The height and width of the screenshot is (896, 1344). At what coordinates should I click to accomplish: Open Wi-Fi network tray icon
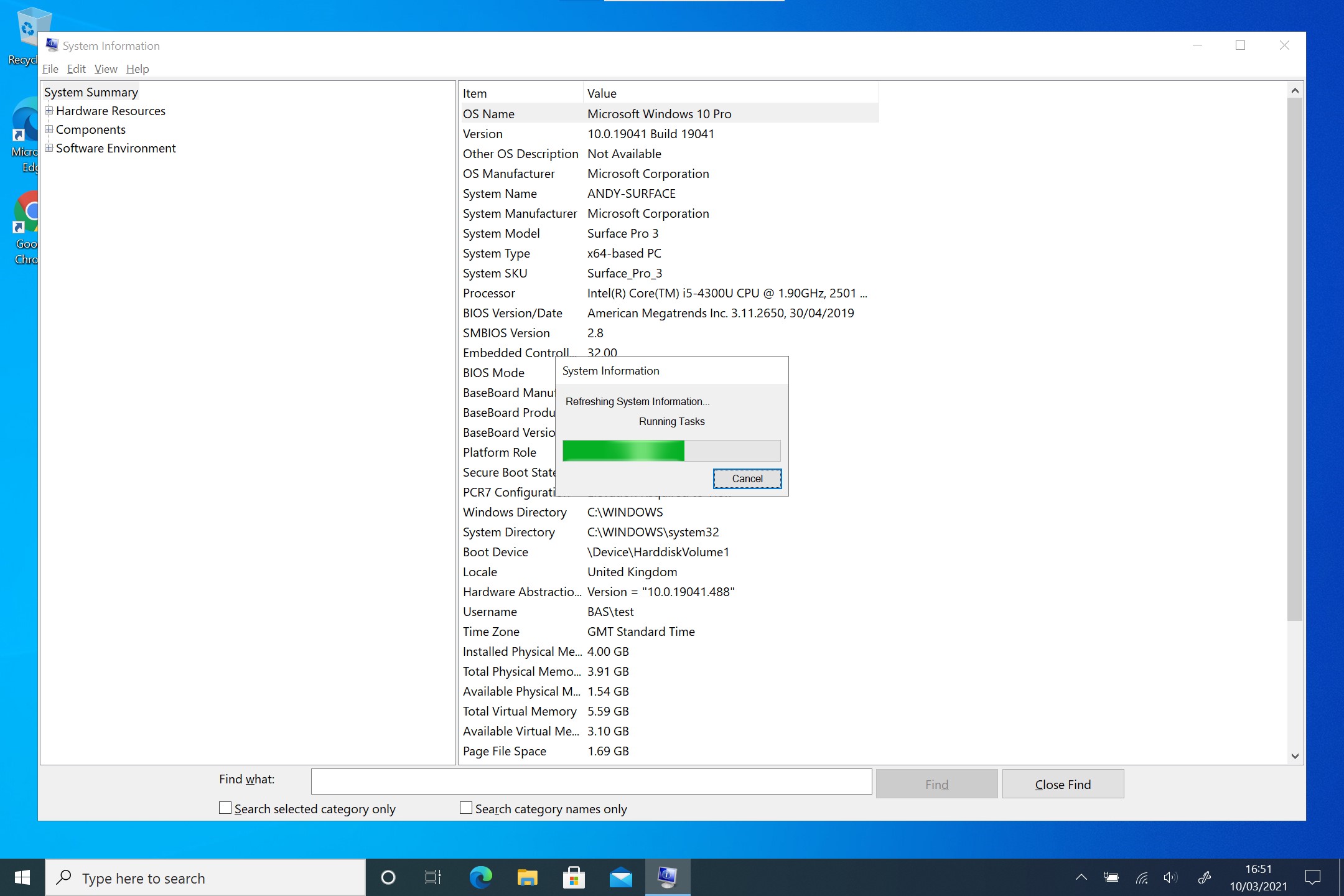[1142, 877]
